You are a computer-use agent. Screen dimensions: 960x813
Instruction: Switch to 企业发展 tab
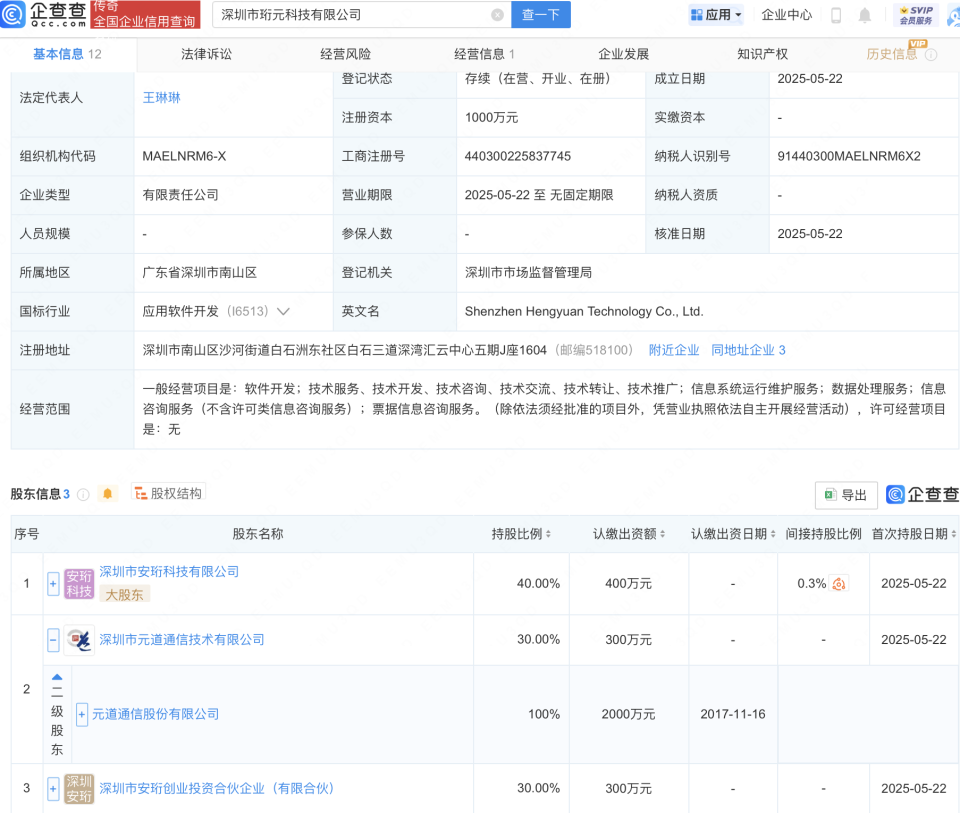(623, 54)
